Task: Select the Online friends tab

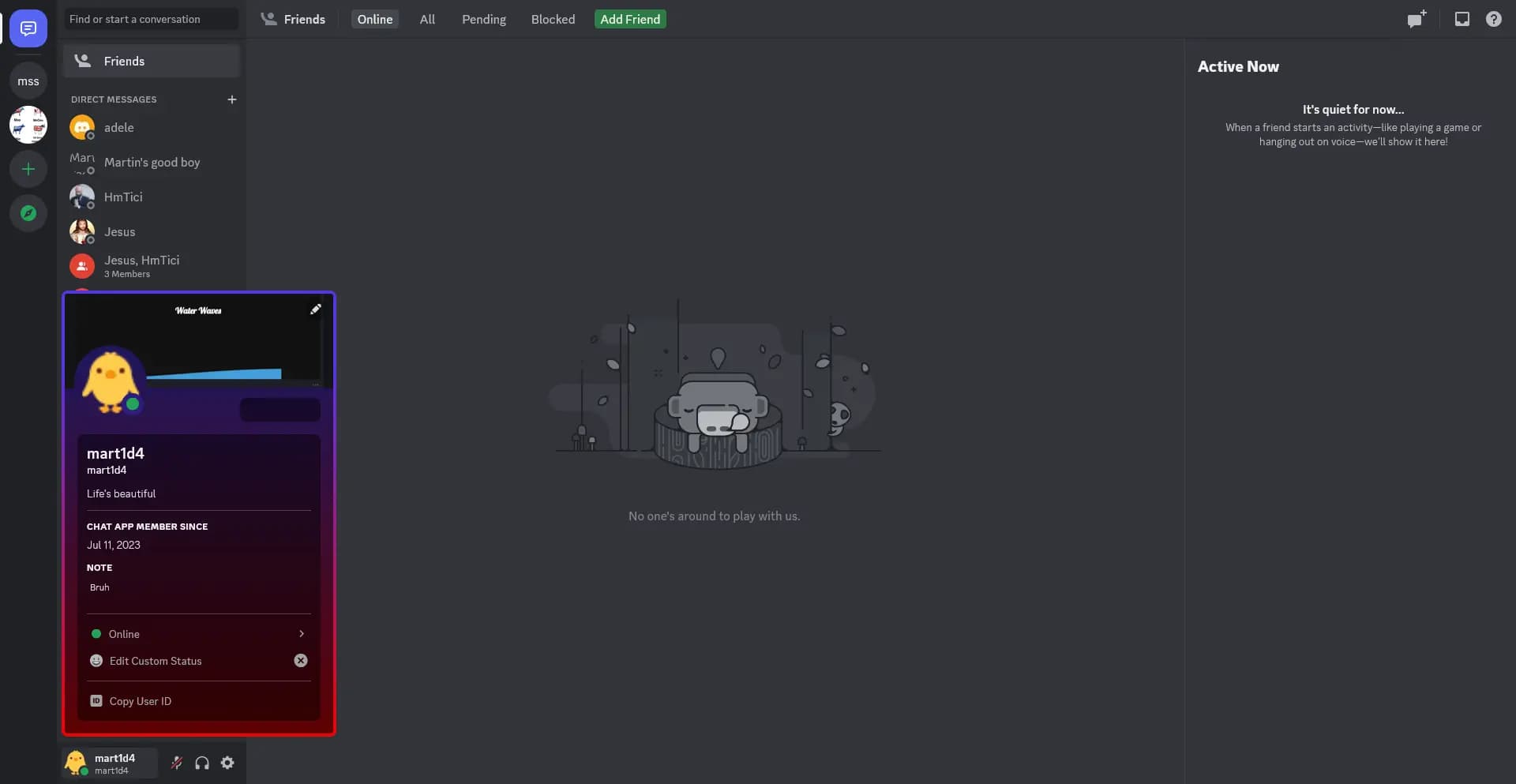Action: (374, 19)
